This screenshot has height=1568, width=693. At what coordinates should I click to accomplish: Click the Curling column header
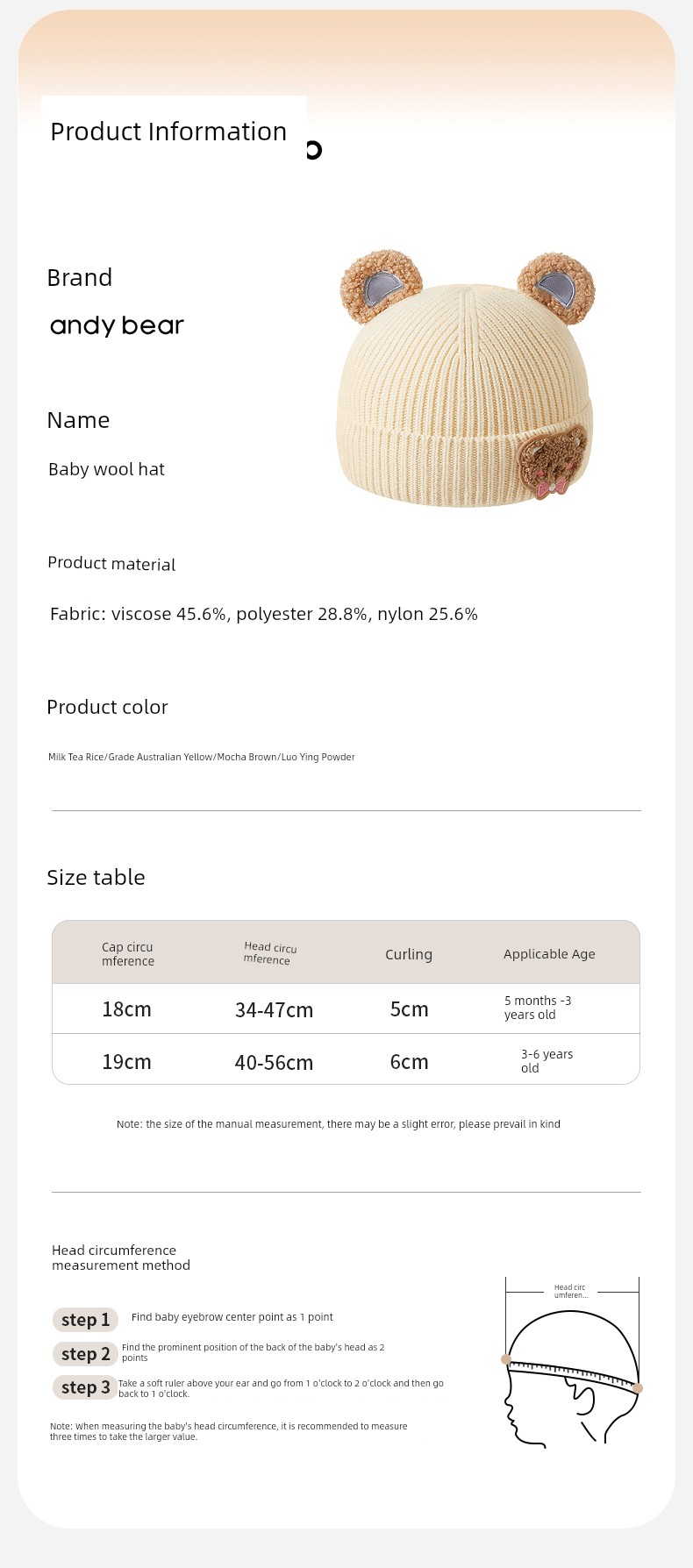409,954
